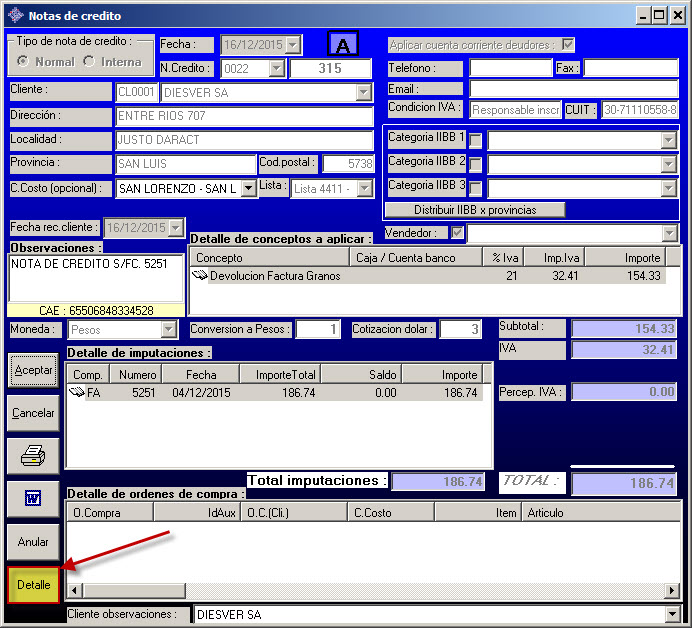The height and width of the screenshot is (628, 692).
Task: Toggle the Vendedor checkbox
Action: pos(458,233)
